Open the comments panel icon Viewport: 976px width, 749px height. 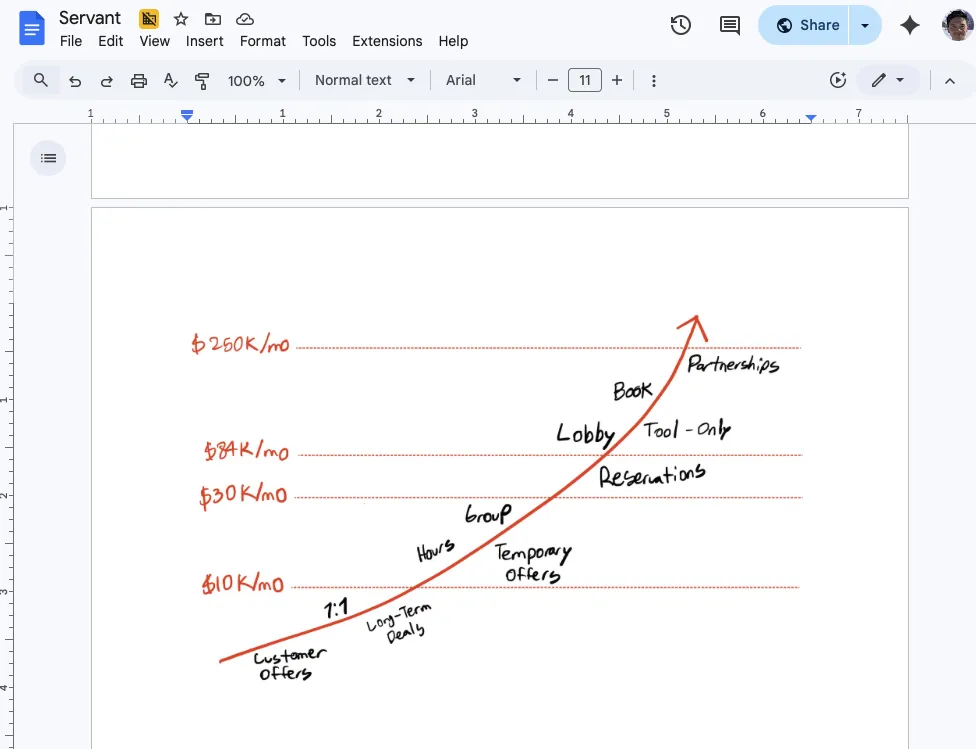[730, 26]
